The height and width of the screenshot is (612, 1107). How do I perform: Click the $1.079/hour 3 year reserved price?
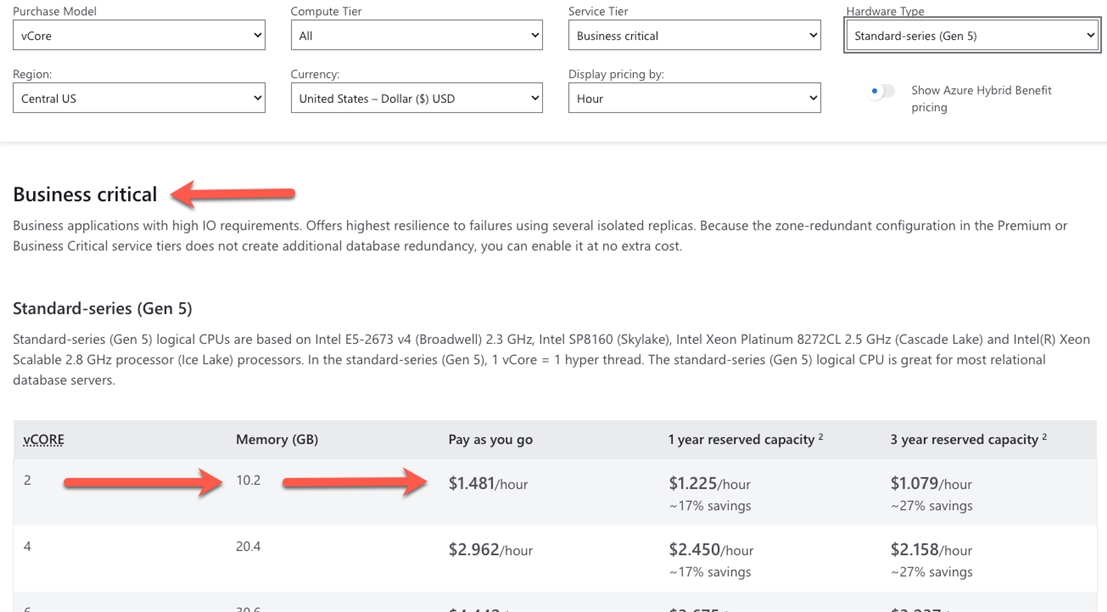coord(931,484)
